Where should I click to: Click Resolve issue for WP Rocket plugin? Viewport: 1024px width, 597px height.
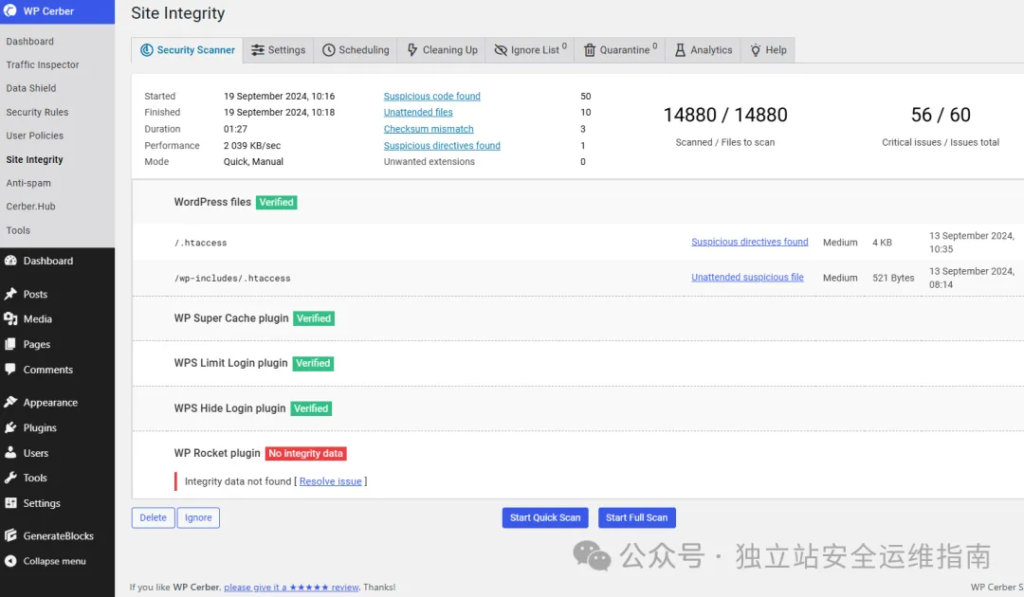[330, 481]
